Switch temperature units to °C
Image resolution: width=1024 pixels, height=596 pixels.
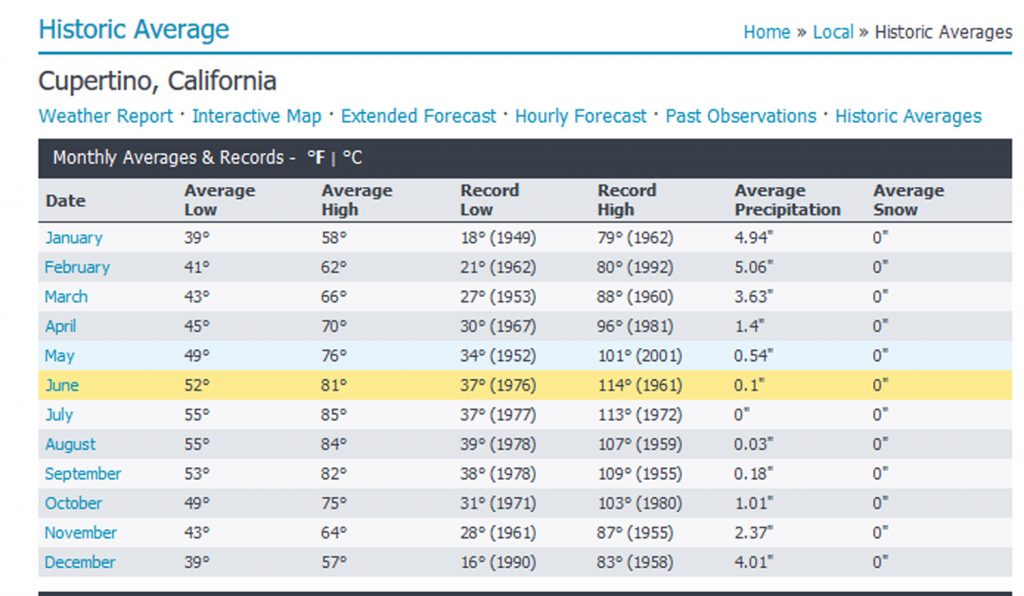(352, 158)
